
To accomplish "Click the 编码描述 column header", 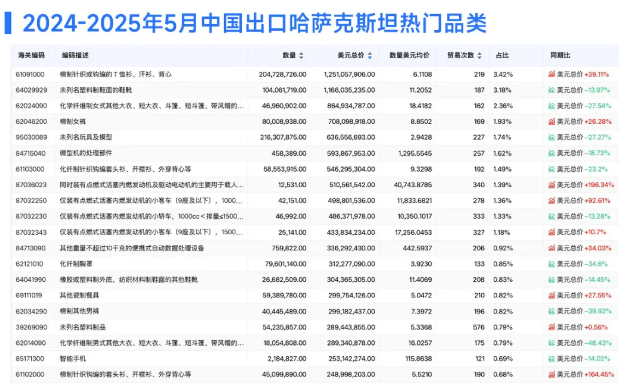I will pos(75,55).
